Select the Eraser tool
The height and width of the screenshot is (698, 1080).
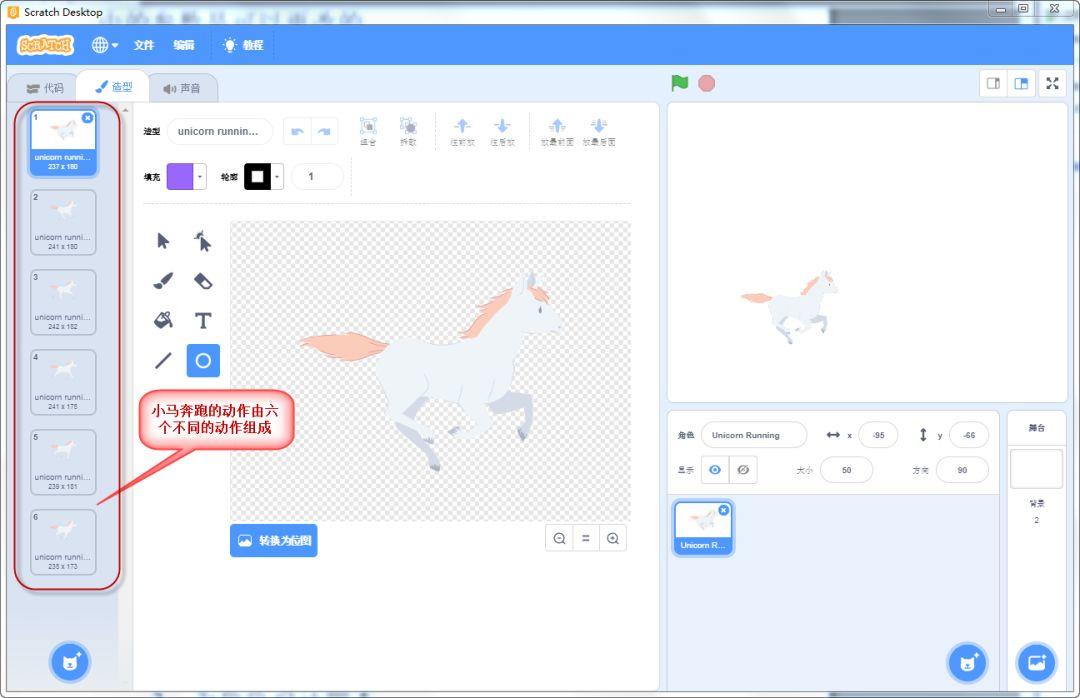pyautogui.click(x=203, y=280)
